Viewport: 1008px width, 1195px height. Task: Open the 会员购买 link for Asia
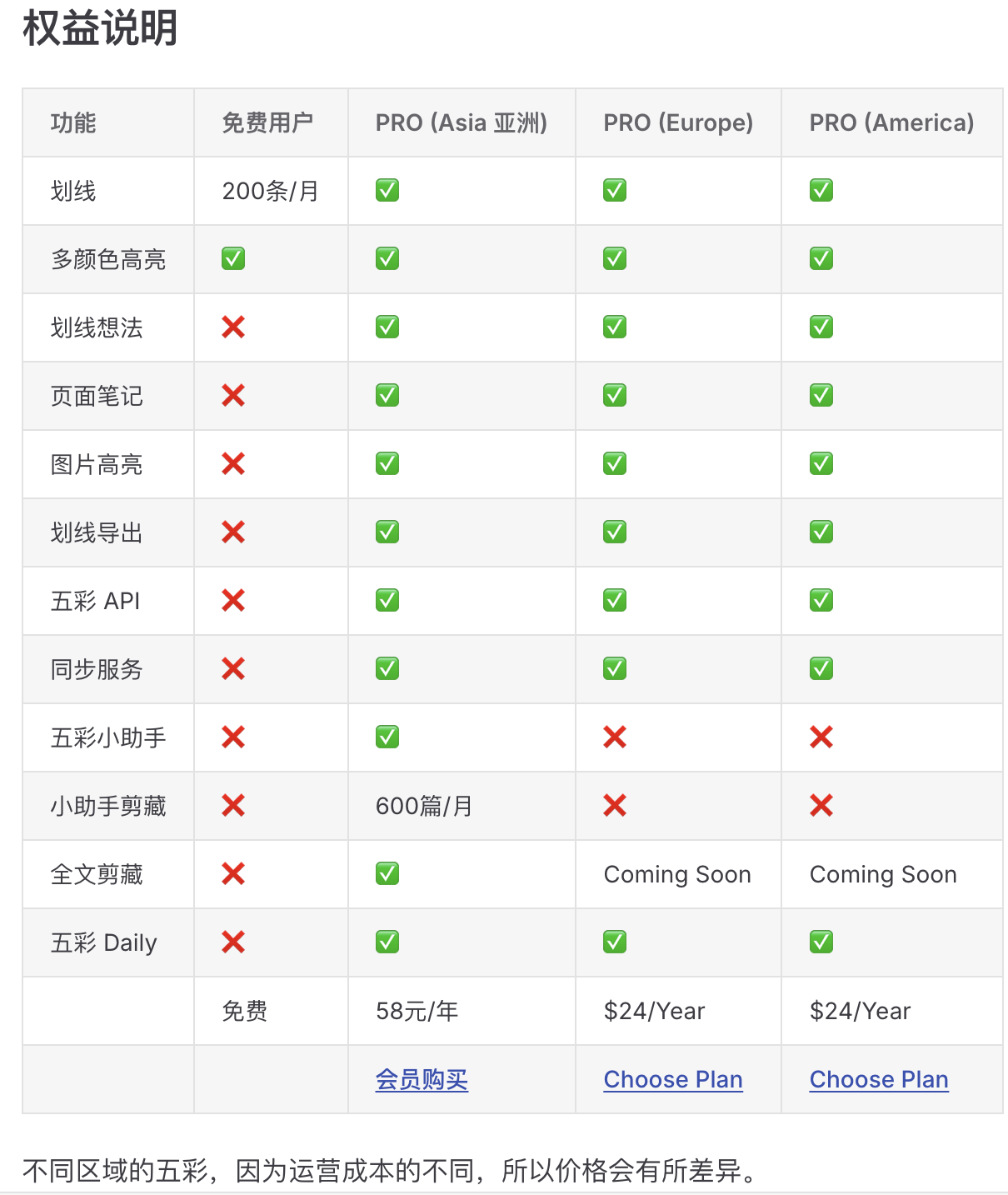tap(422, 1079)
